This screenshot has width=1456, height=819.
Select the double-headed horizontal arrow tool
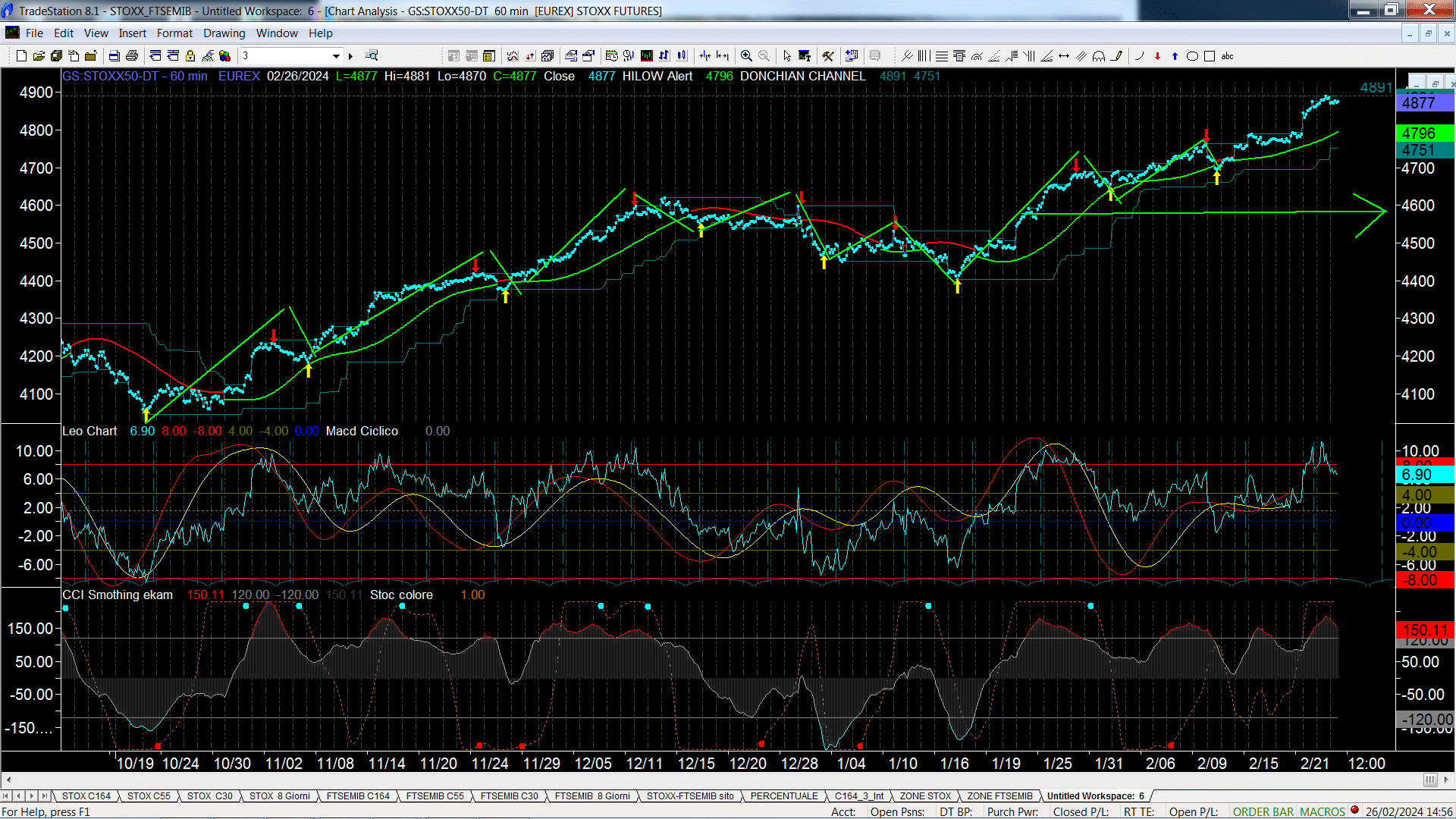1064,56
